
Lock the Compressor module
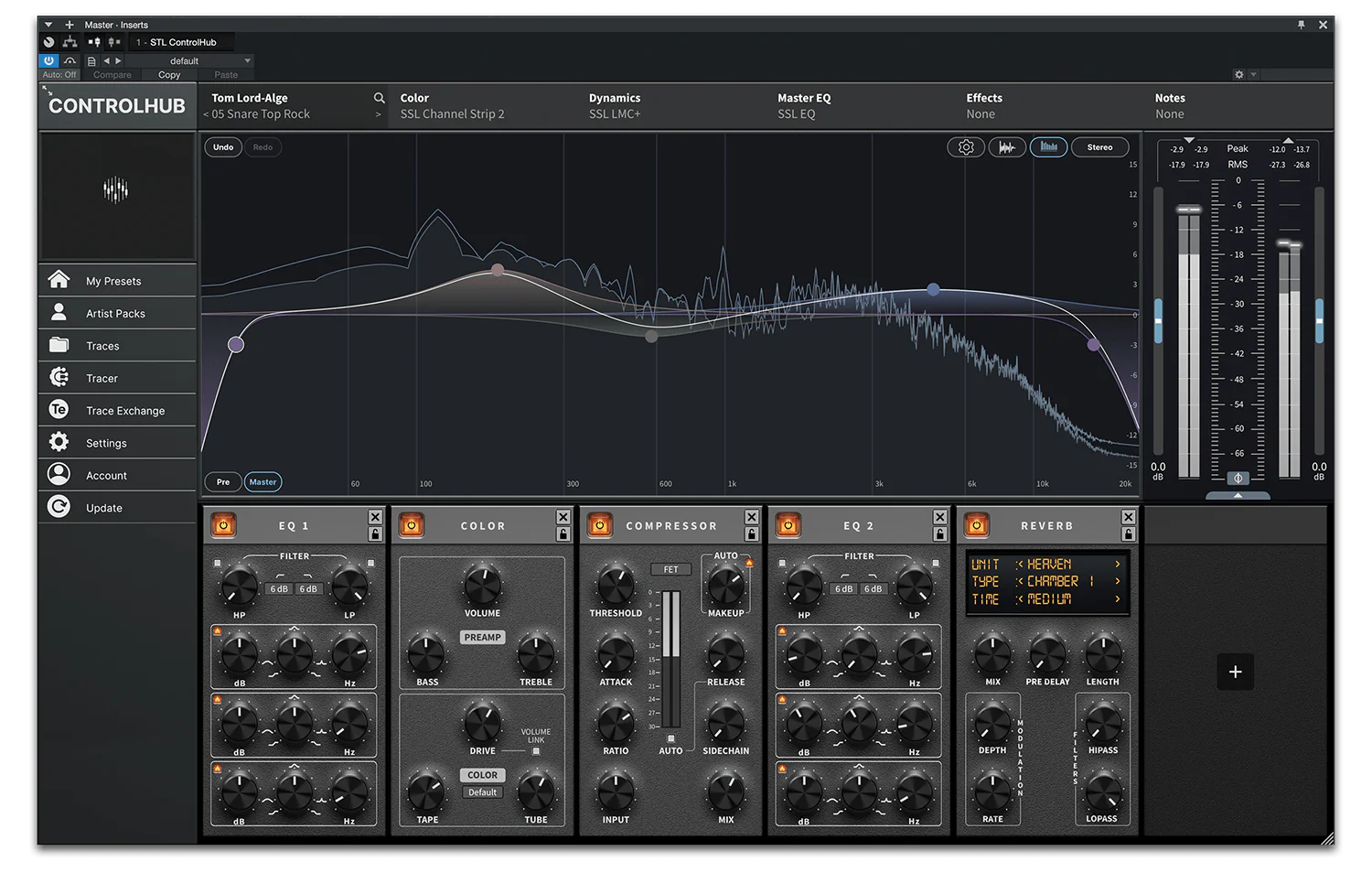[752, 533]
